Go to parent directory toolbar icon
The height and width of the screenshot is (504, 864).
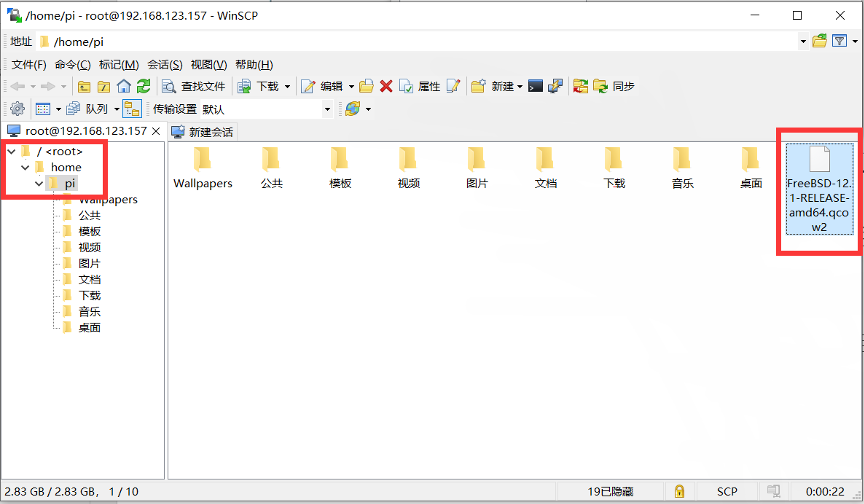[84, 86]
